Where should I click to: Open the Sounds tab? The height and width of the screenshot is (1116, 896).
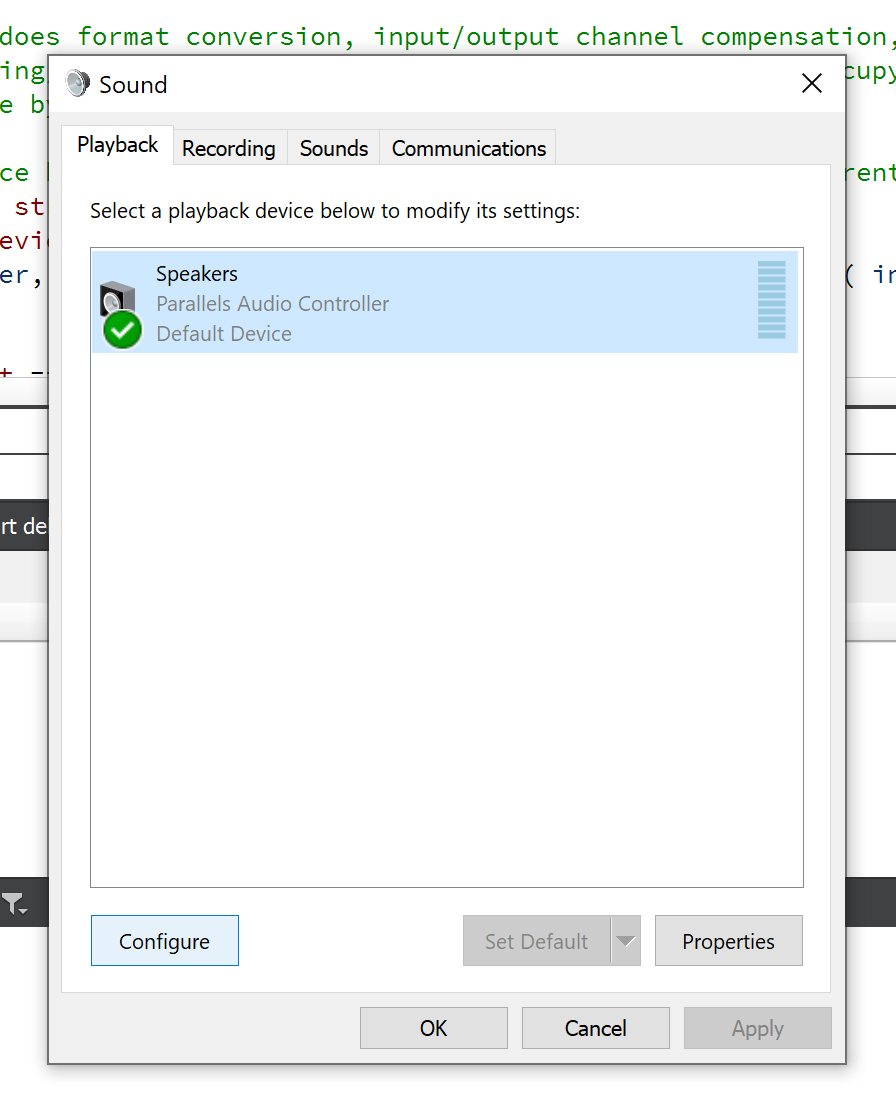click(333, 148)
